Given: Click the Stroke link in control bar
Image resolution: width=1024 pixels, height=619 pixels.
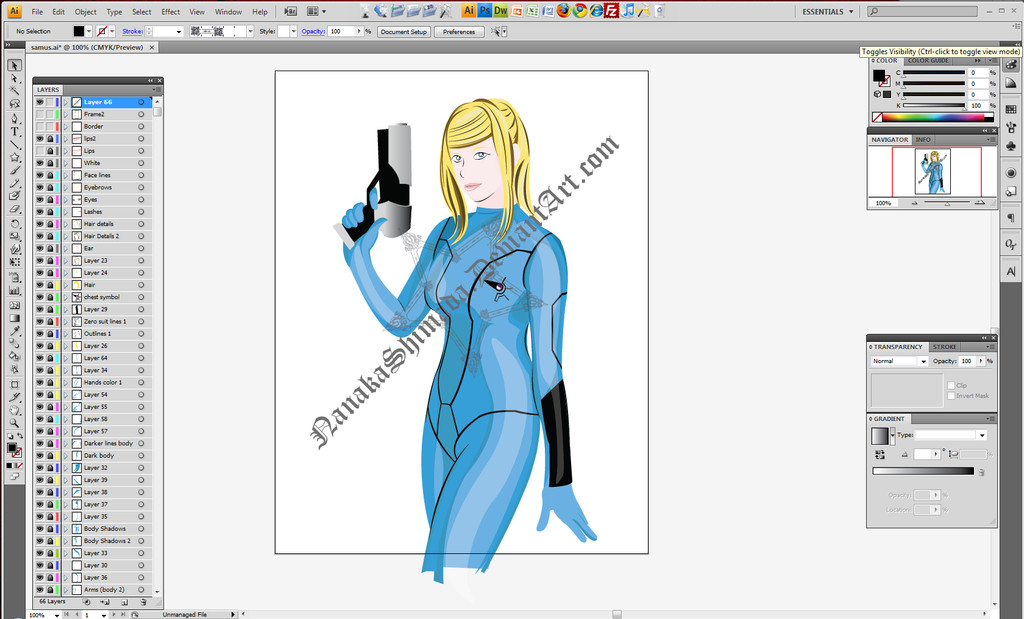Looking at the screenshot, I should (133, 31).
